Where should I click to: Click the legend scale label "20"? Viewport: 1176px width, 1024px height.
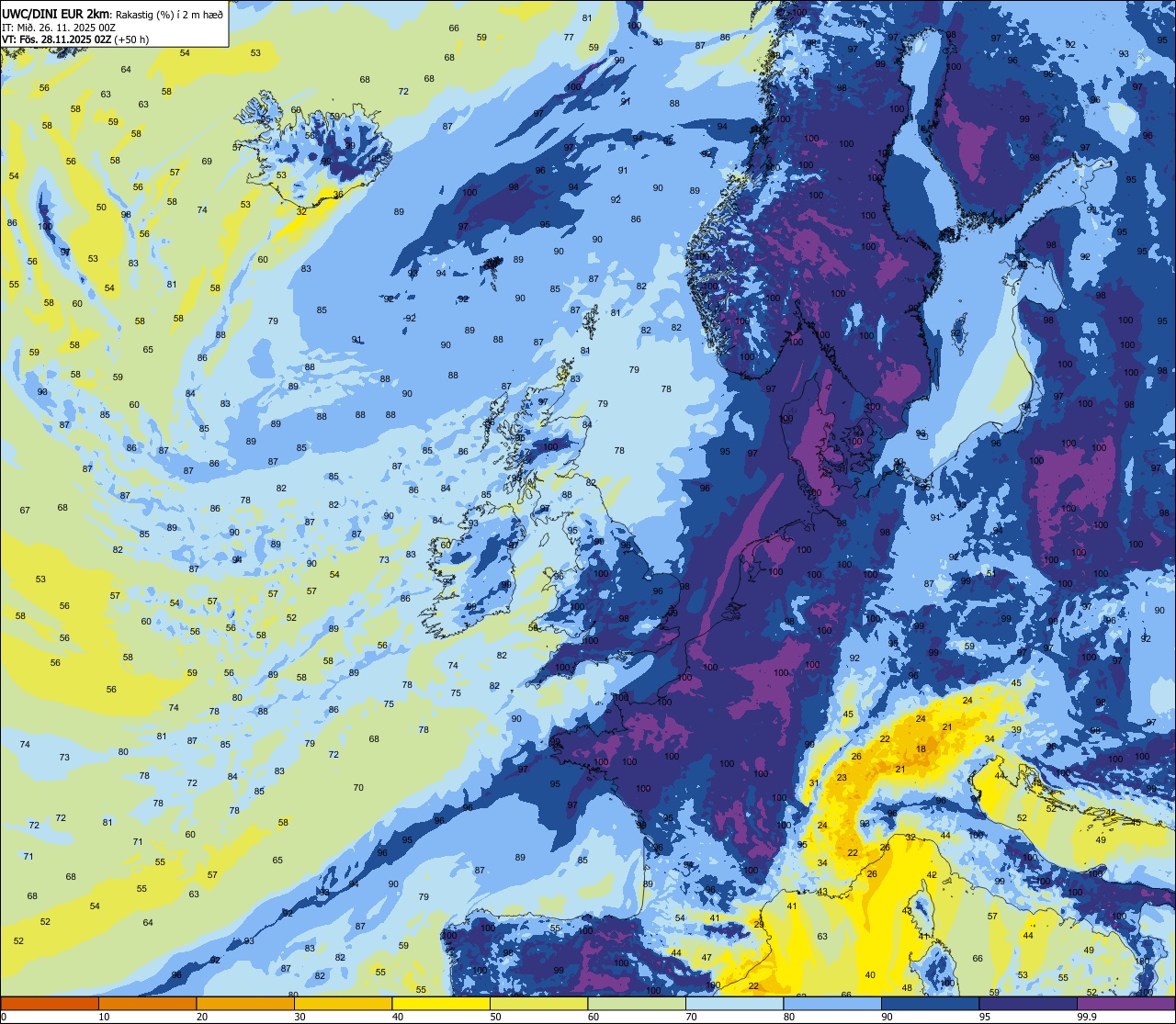[202, 1017]
